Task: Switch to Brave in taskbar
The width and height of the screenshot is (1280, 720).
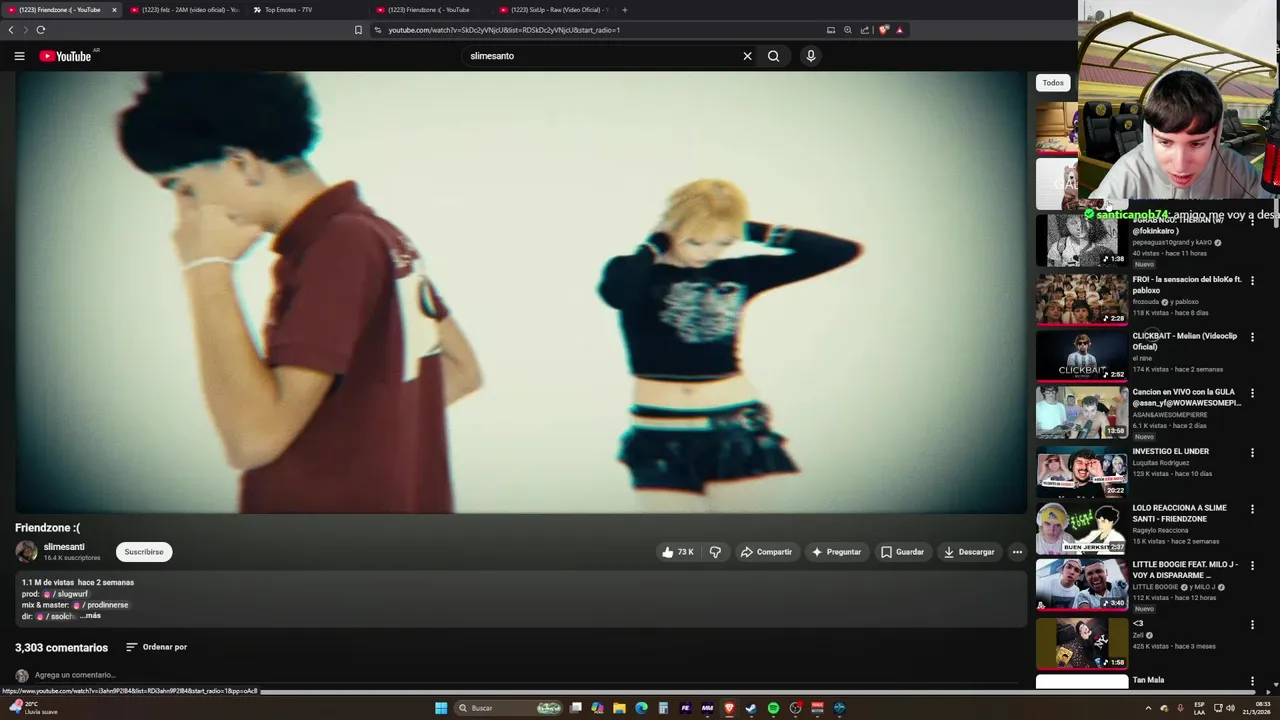Action: click(x=729, y=708)
